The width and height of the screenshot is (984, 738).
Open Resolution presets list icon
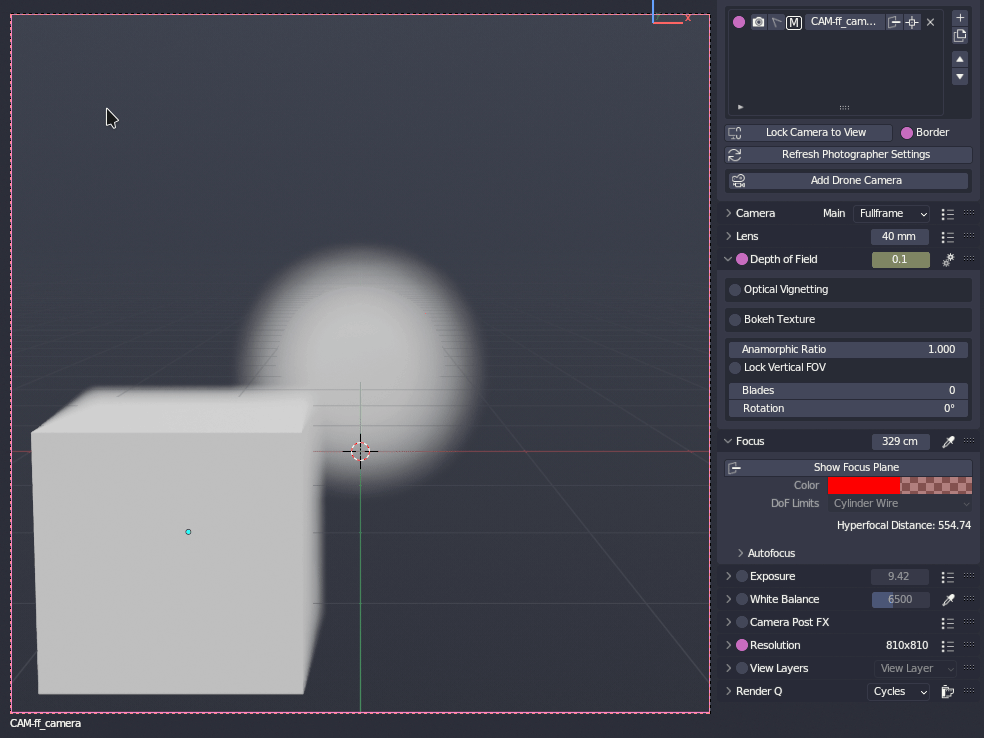(948, 646)
